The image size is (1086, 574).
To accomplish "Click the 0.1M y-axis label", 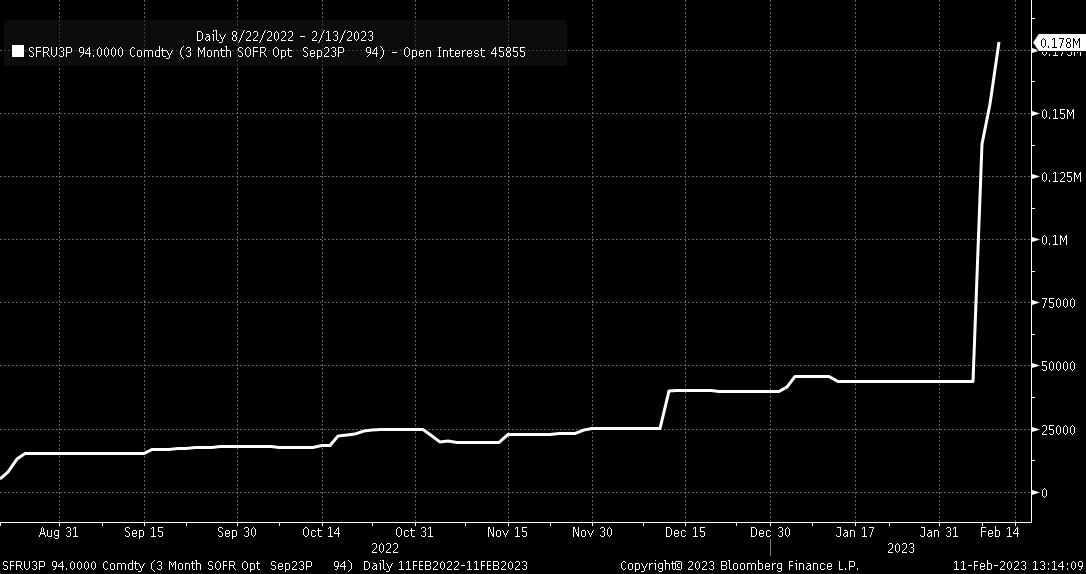I will coord(1053,240).
